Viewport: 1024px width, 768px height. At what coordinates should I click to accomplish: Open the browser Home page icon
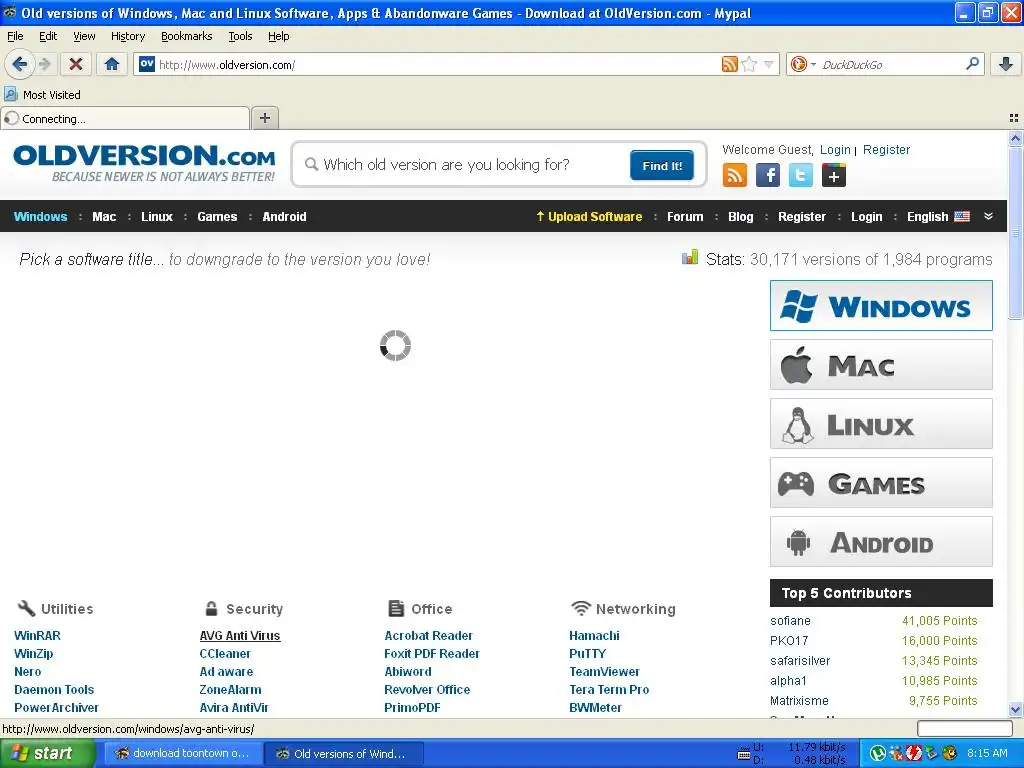click(112, 64)
